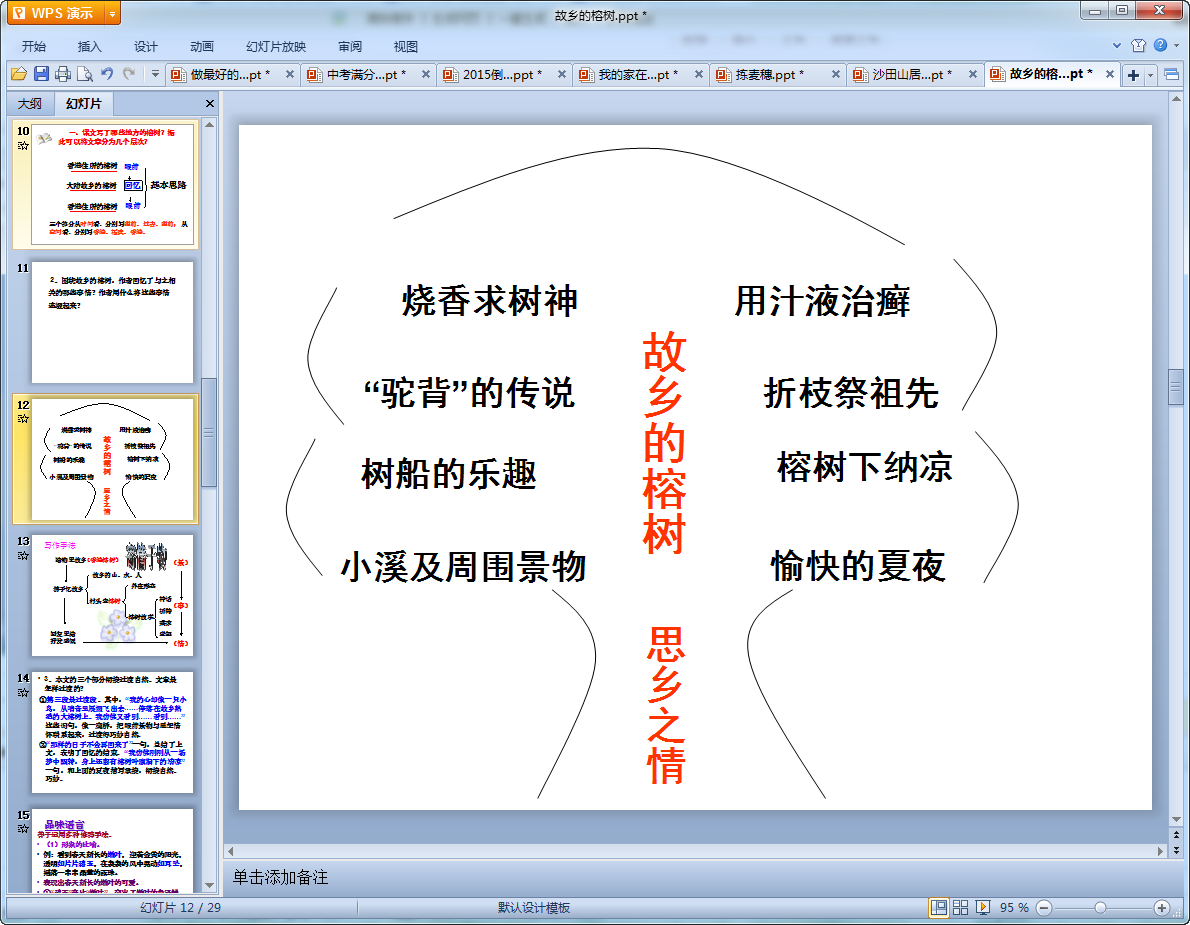Expand the quick access toolbar customize dropdown

coord(155,74)
